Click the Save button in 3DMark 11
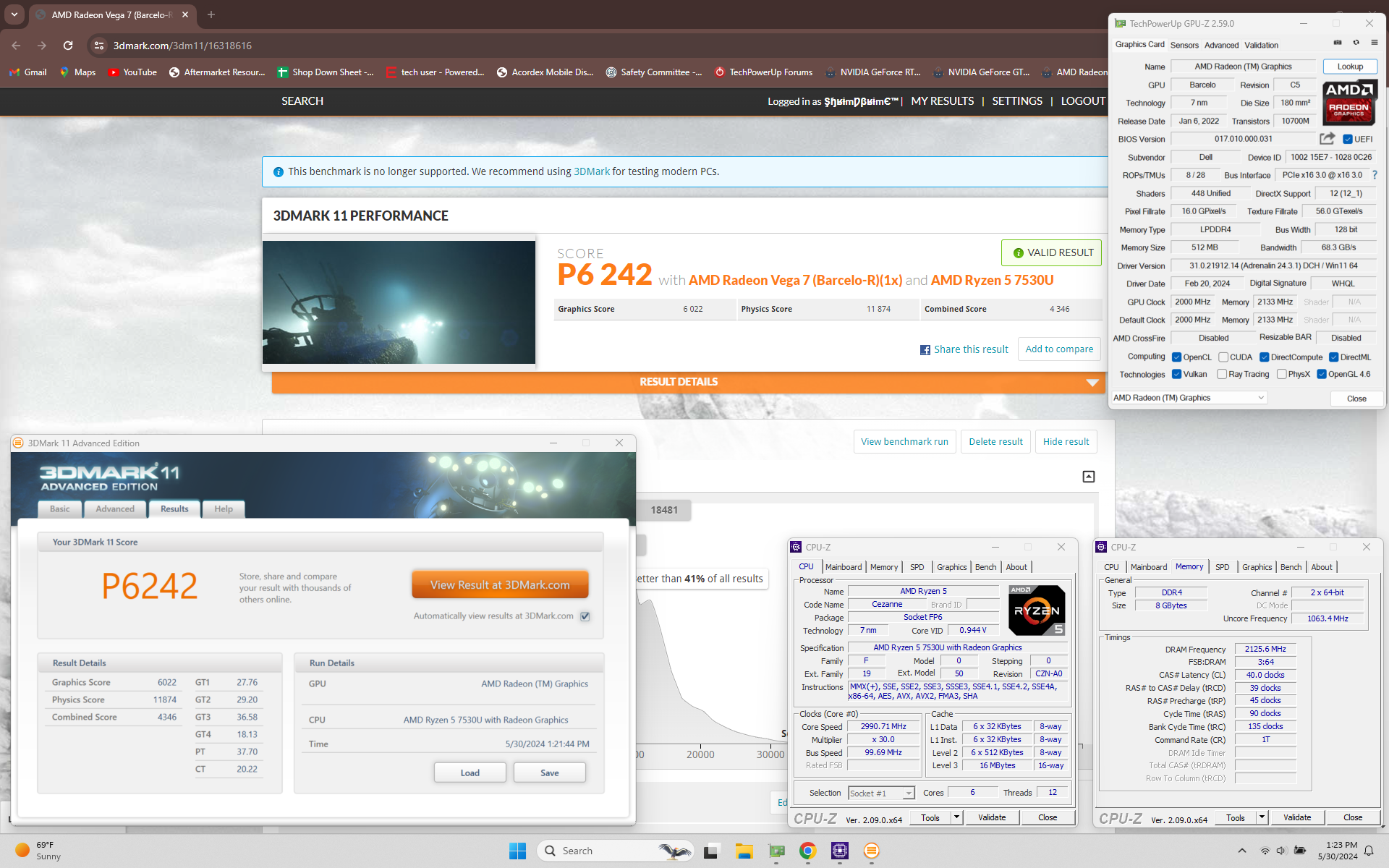Image resolution: width=1389 pixels, height=868 pixels. [x=549, y=773]
